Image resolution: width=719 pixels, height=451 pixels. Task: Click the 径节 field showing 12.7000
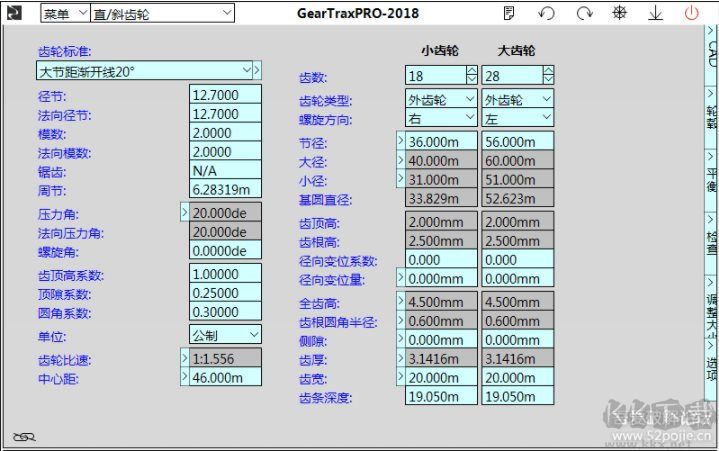click(225, 94)
